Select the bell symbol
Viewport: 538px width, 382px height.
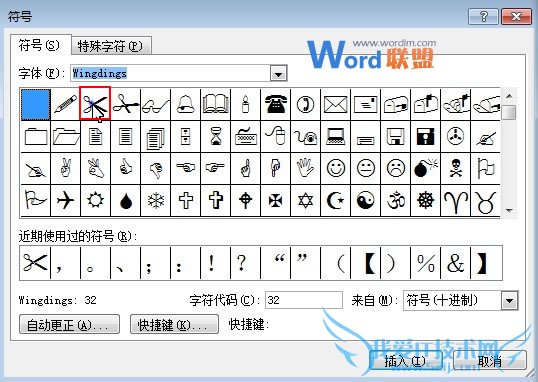(186, 104)
